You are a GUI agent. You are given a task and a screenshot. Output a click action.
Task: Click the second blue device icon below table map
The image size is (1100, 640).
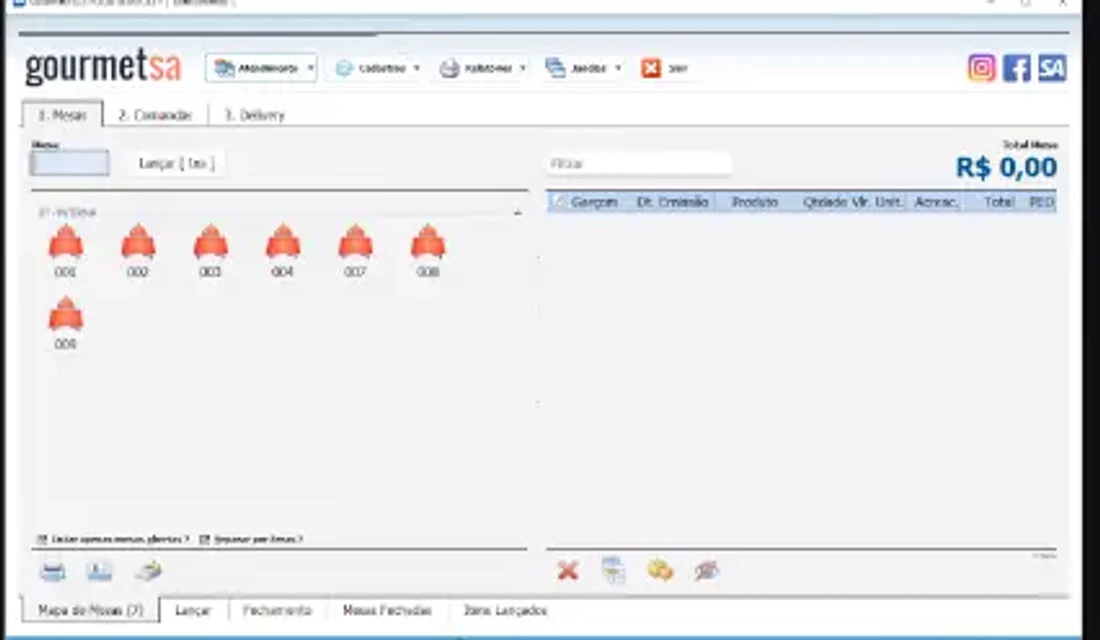point(100,571)
